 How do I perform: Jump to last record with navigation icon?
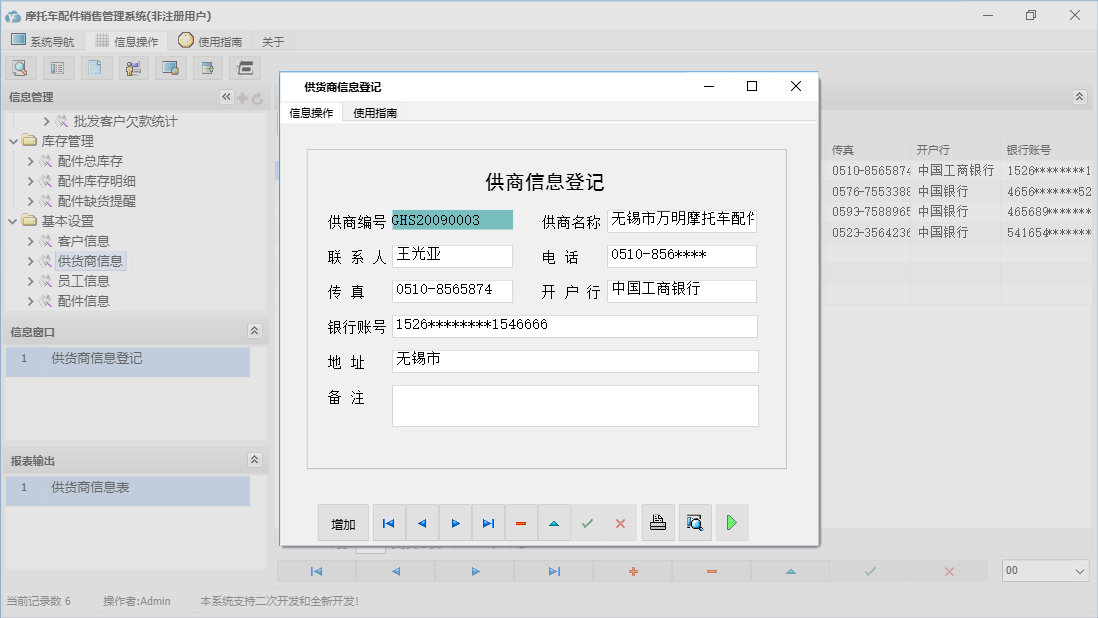(488, 522)
